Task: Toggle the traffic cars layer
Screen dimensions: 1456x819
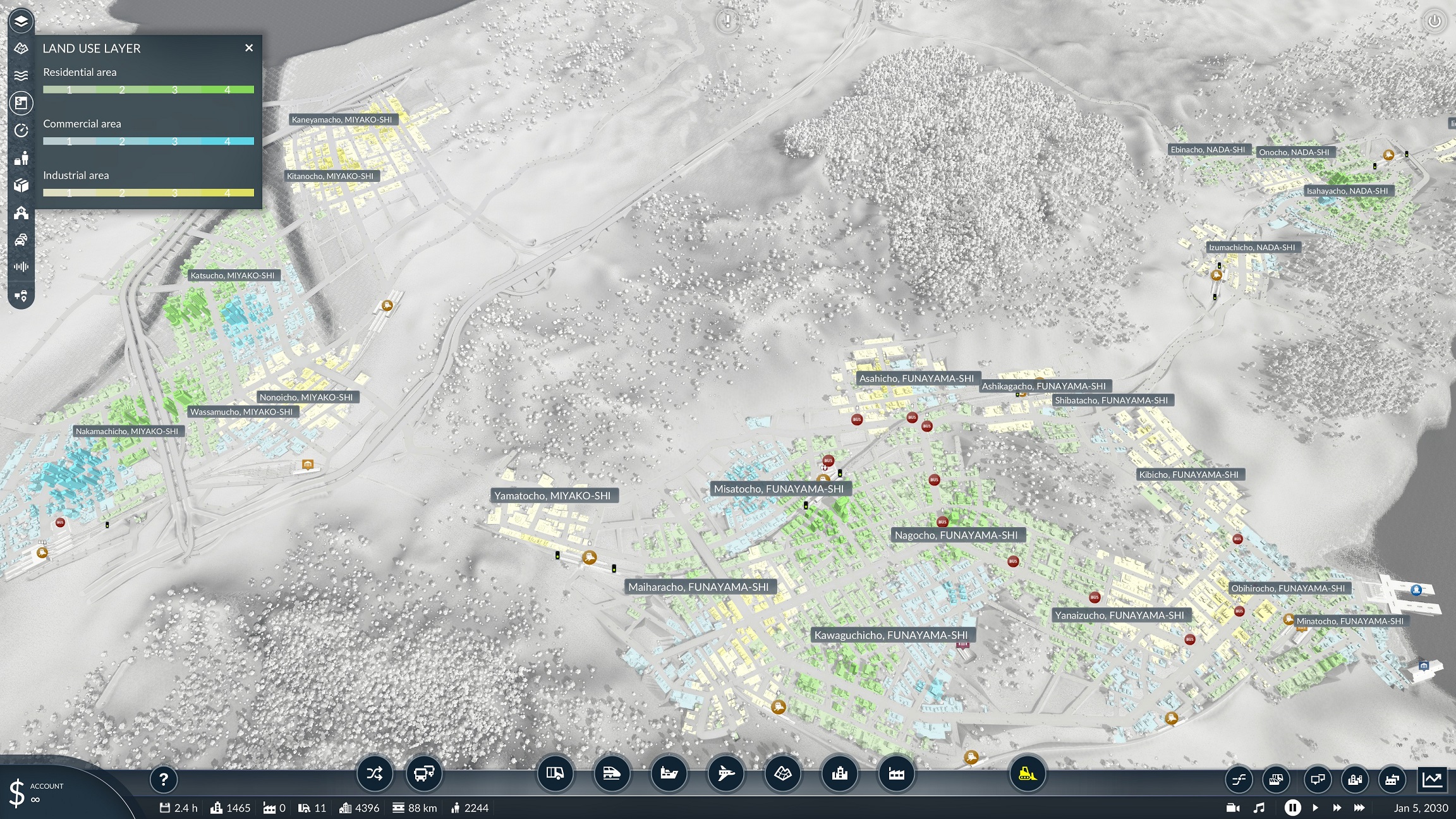Action: [21, 240]
